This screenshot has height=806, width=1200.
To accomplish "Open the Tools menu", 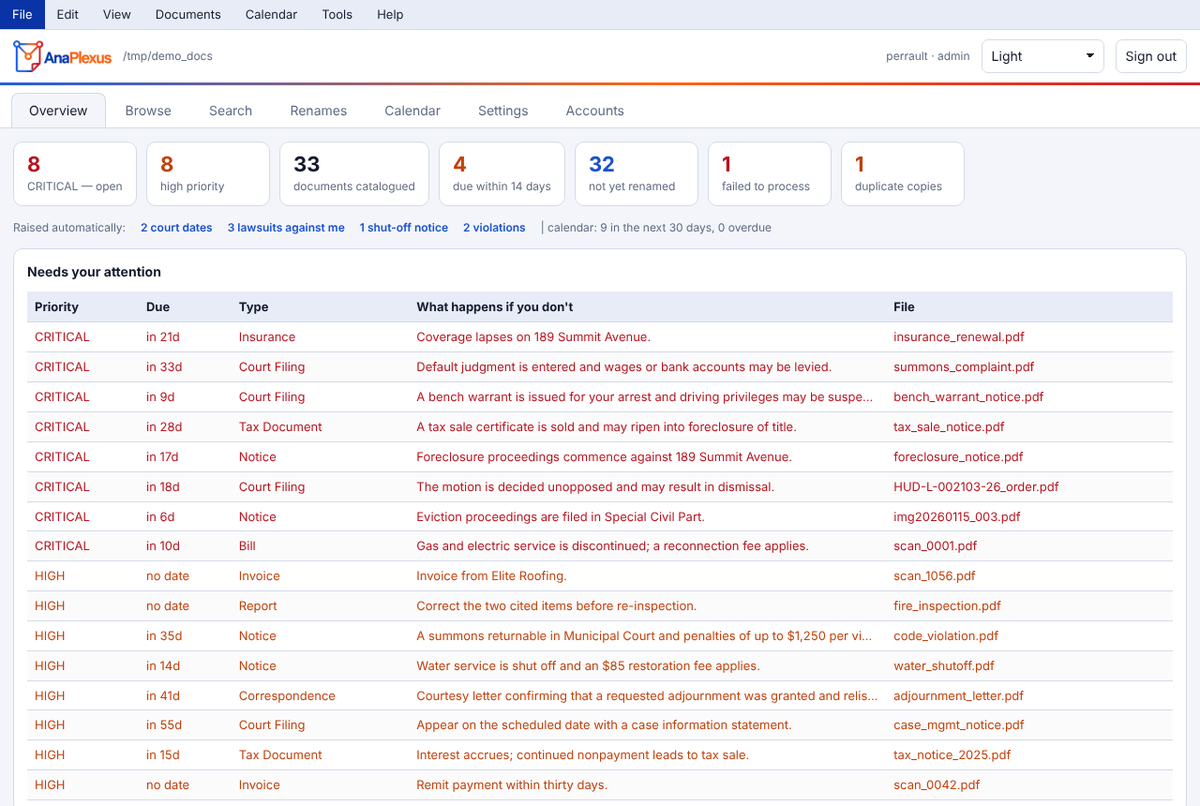I will click(x=337, y=14).
